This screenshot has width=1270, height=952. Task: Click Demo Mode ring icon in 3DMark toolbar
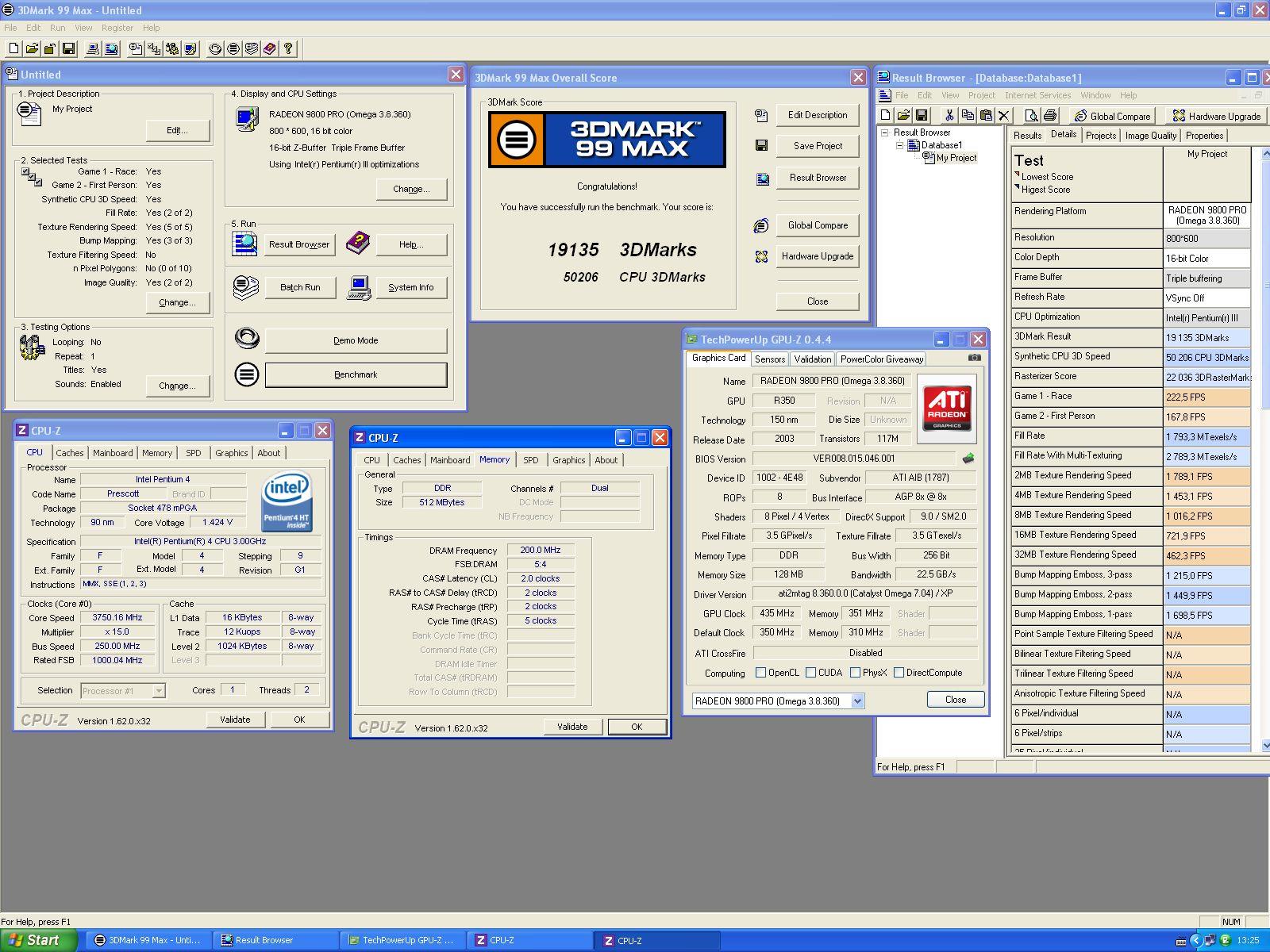pos(215,48)
